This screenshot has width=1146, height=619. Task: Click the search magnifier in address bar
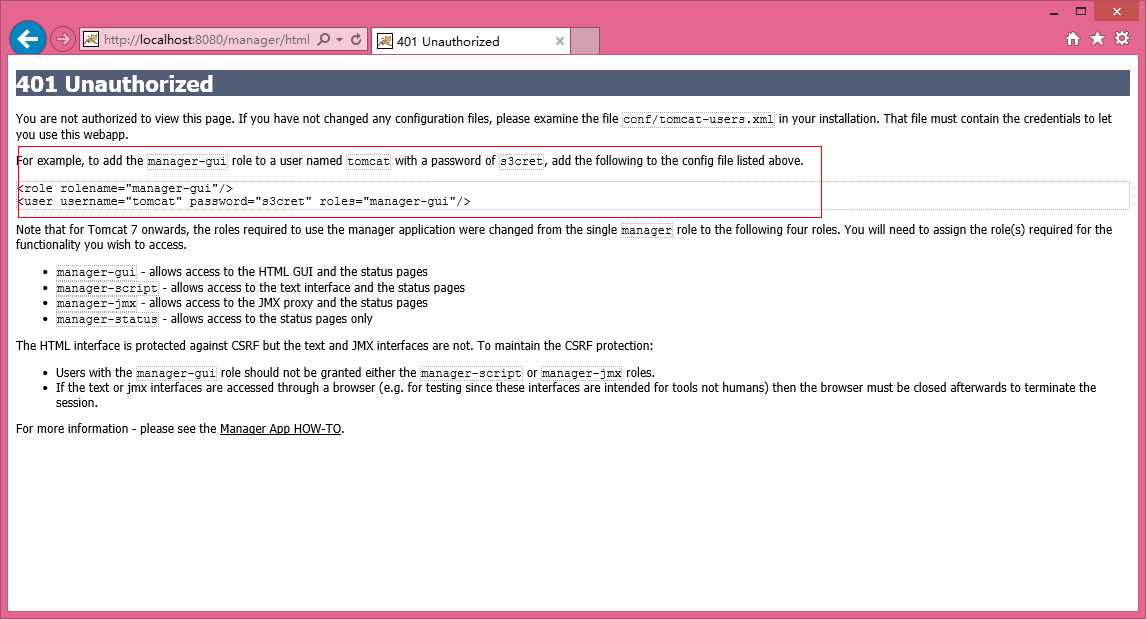pyautogui.click(x=324, y=39)
